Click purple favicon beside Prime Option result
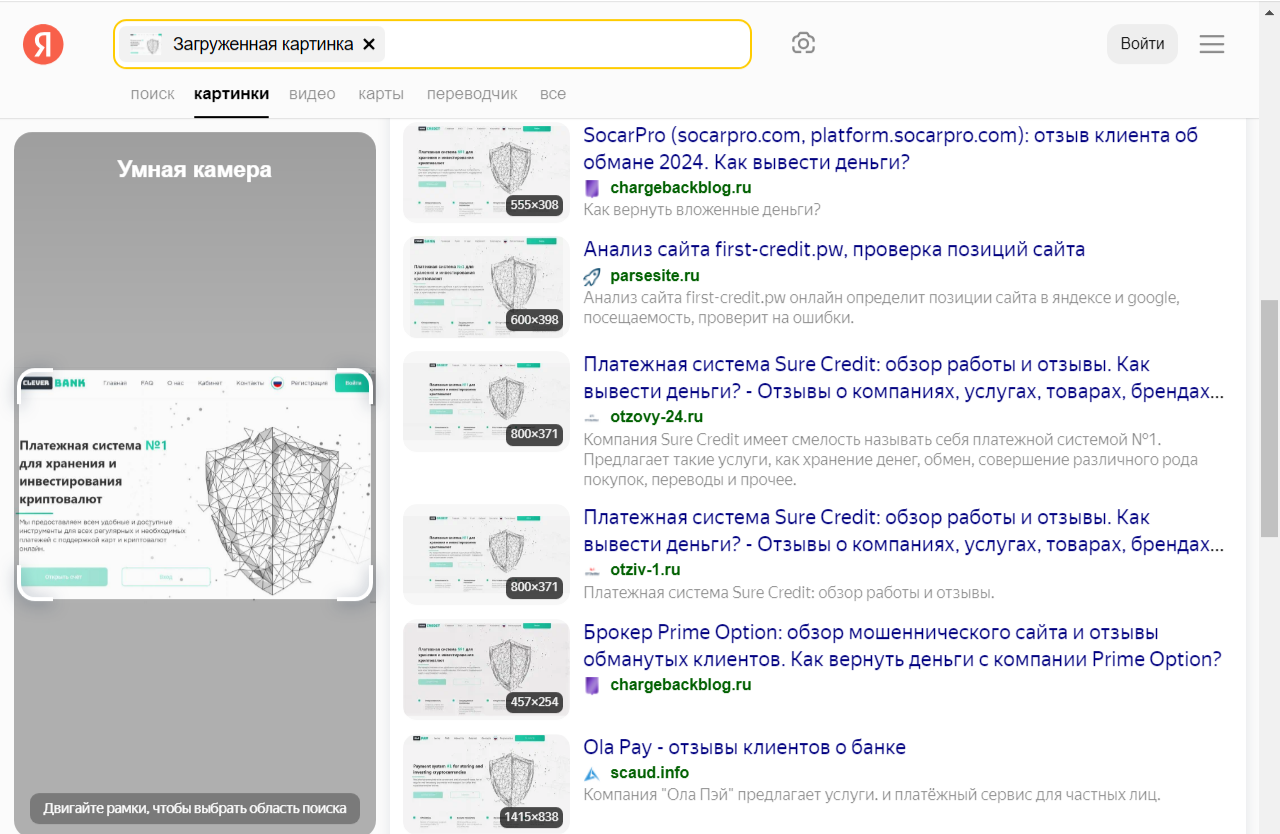The width and height of the screenshot is (1280, 834). coord(592,685)
